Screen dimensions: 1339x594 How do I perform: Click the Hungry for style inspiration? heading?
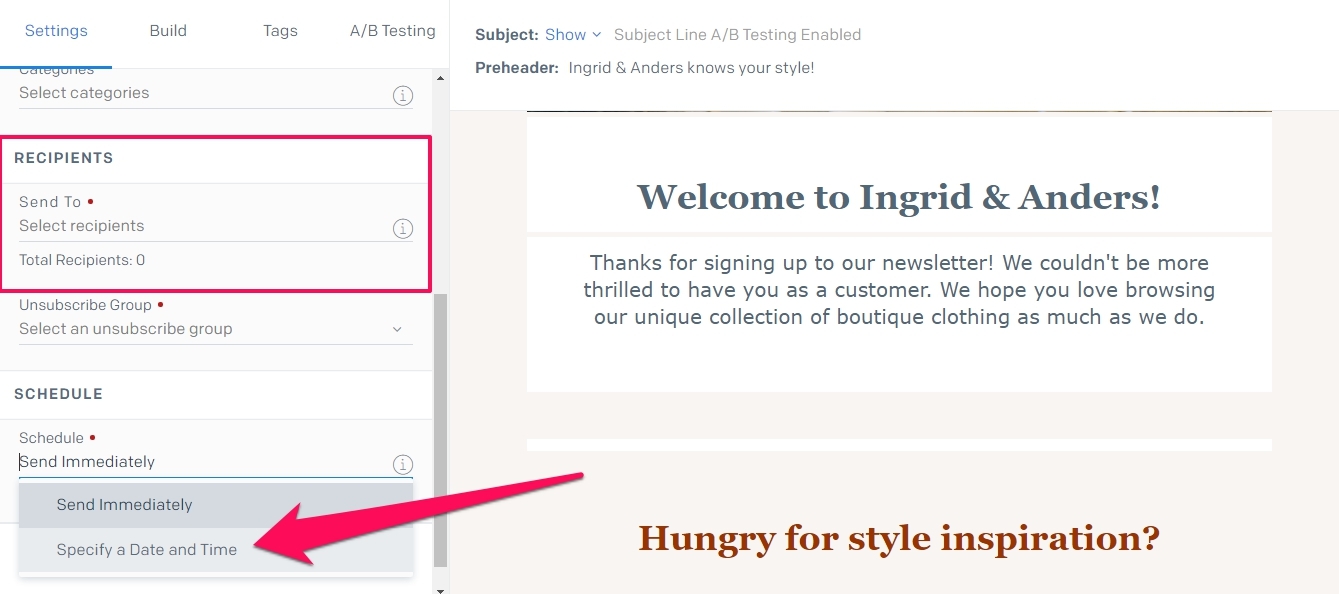click(x=898, y=539)
